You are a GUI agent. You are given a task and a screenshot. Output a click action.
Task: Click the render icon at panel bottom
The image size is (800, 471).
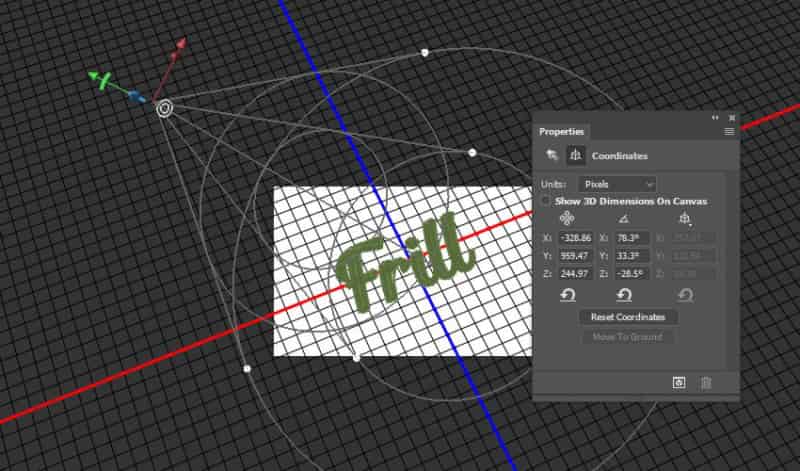click(679, 383)
